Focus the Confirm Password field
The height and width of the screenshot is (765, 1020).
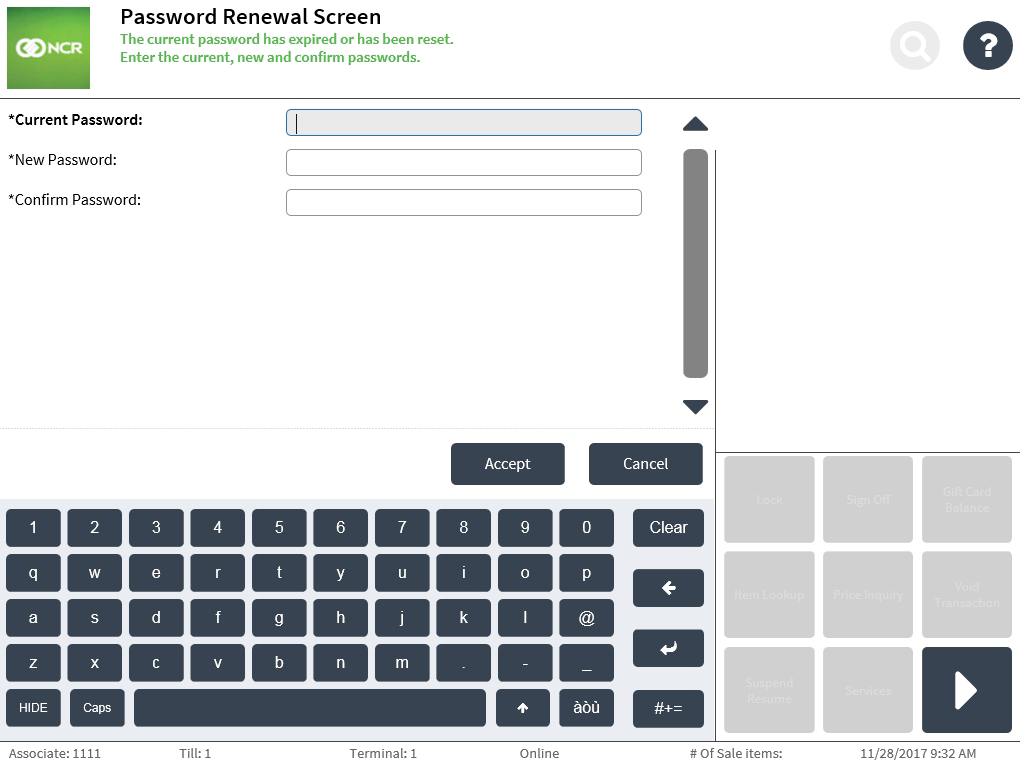(464, 202)
